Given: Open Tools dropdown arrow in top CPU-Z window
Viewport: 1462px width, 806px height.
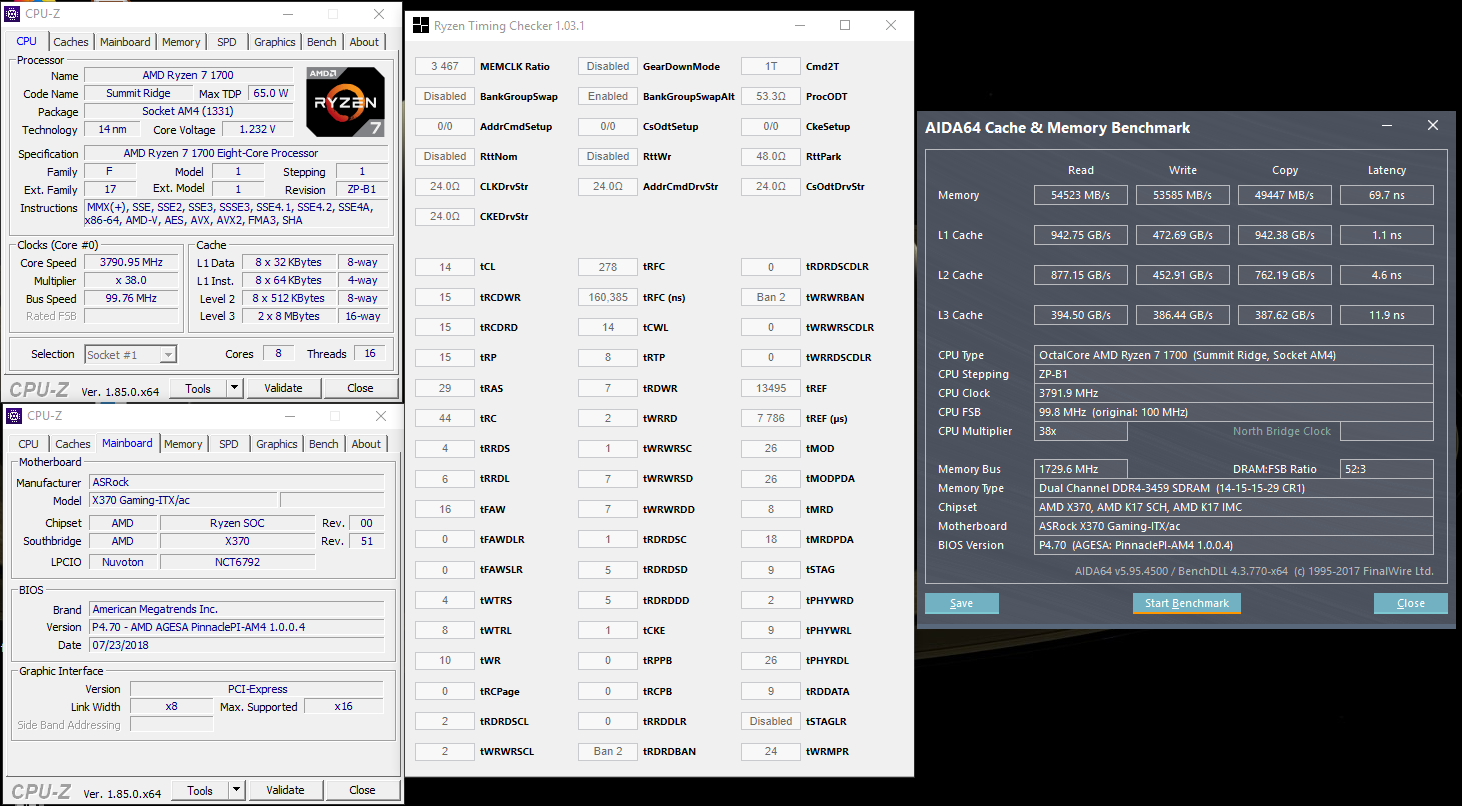Looking at the screenshot, I should (234, 388).
